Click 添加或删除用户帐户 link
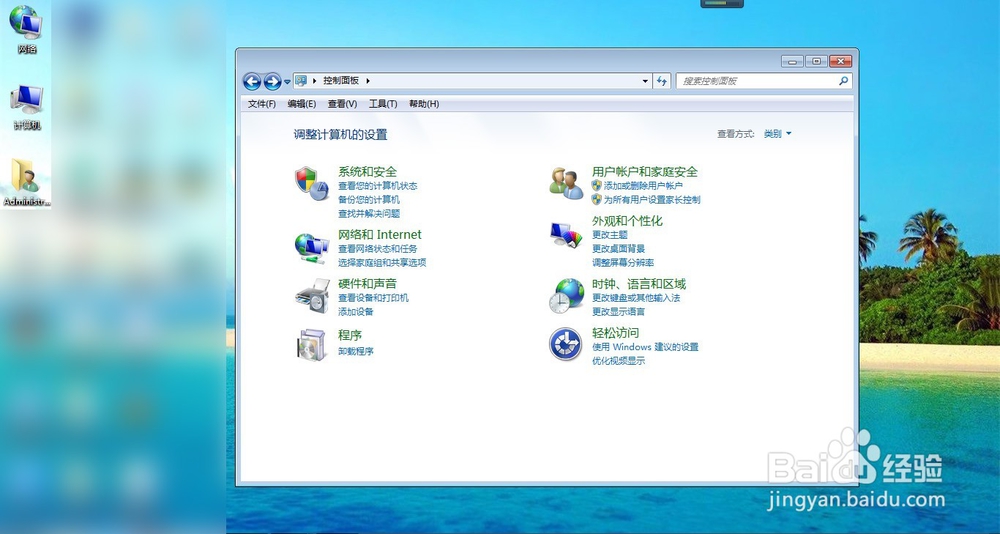1000x534 pixels. [x=643, y=186]
